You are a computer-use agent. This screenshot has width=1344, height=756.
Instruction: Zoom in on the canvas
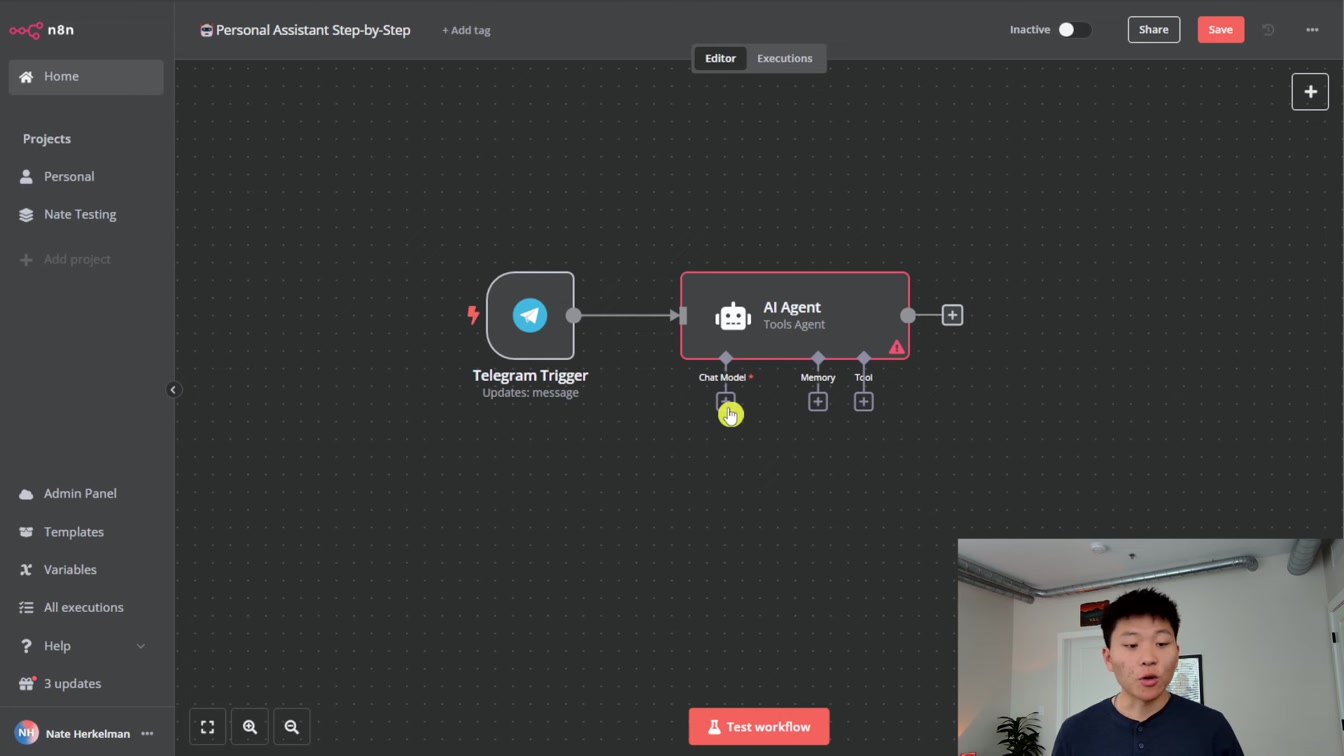[250, 727]
